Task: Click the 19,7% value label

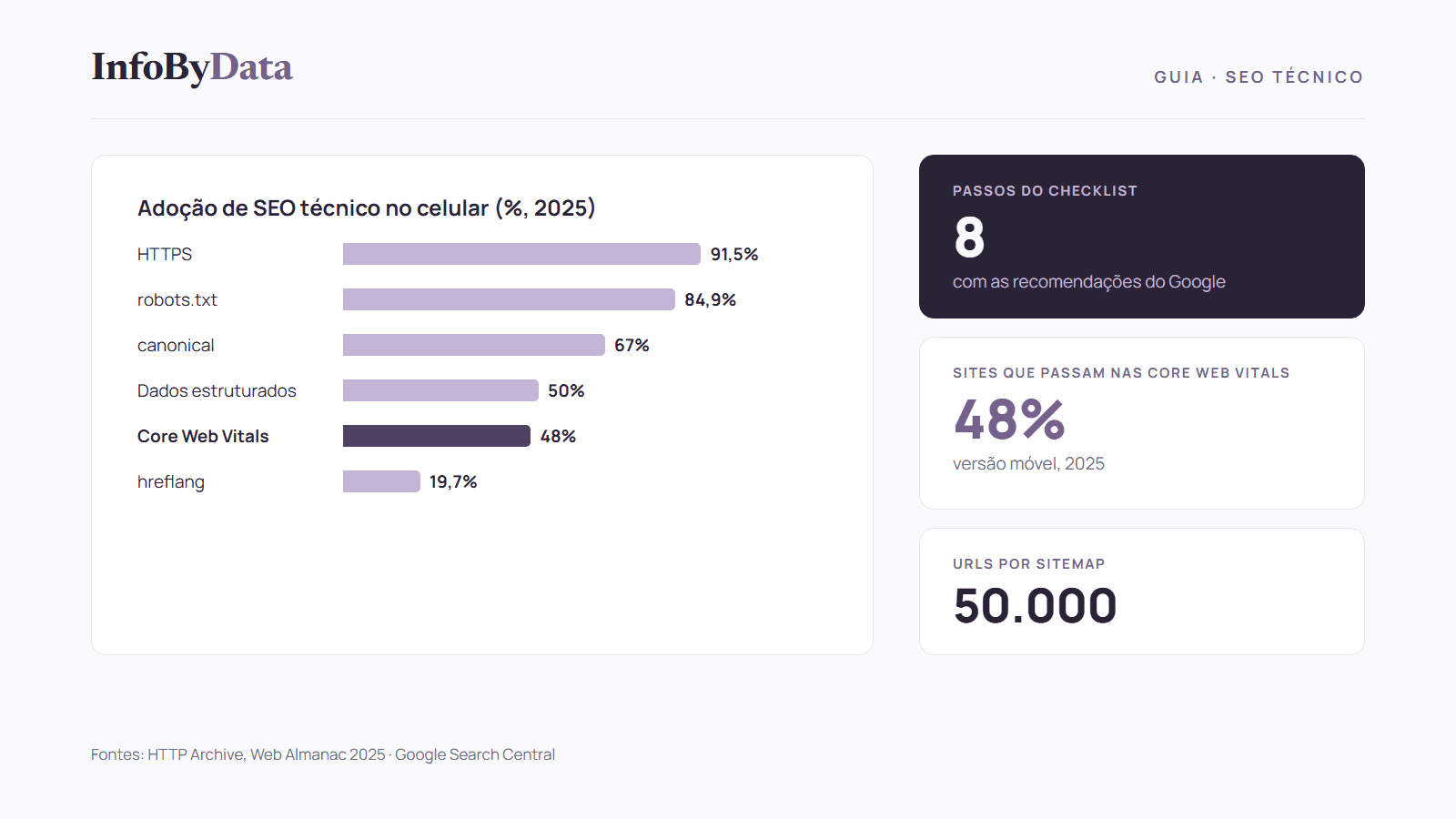Action: (x=453, y=481)
